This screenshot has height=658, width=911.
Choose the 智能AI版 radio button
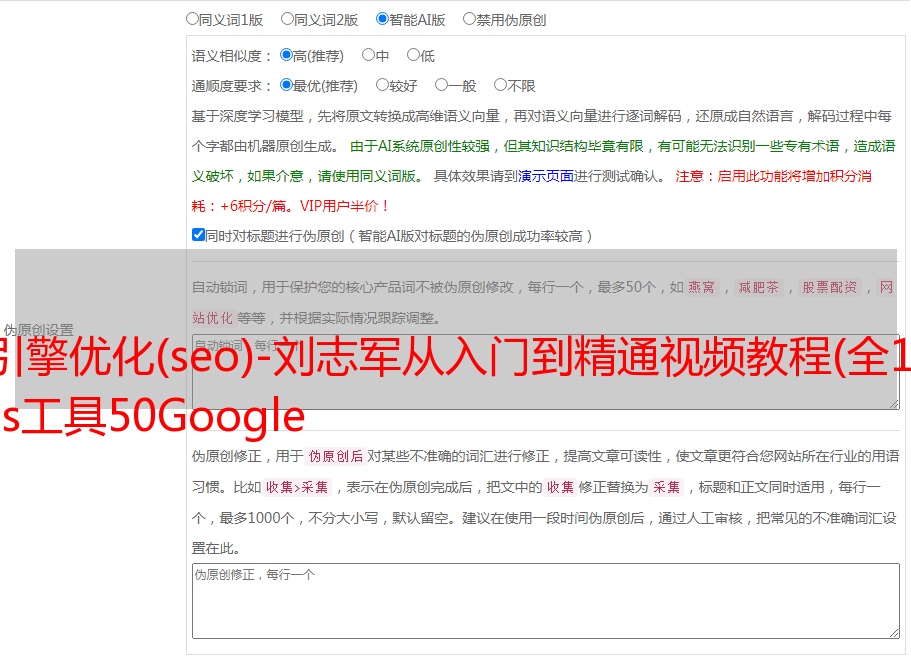point(382,19)
